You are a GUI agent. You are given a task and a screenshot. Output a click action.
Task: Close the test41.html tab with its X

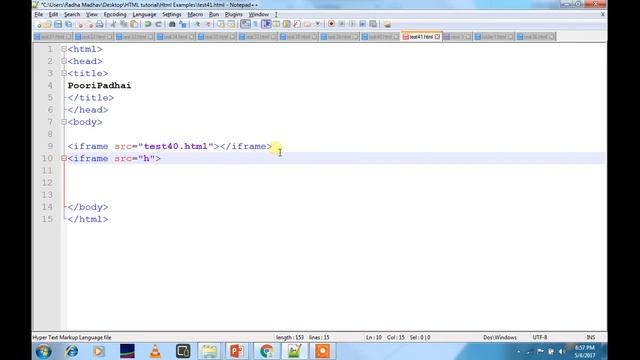pos(437,37)
